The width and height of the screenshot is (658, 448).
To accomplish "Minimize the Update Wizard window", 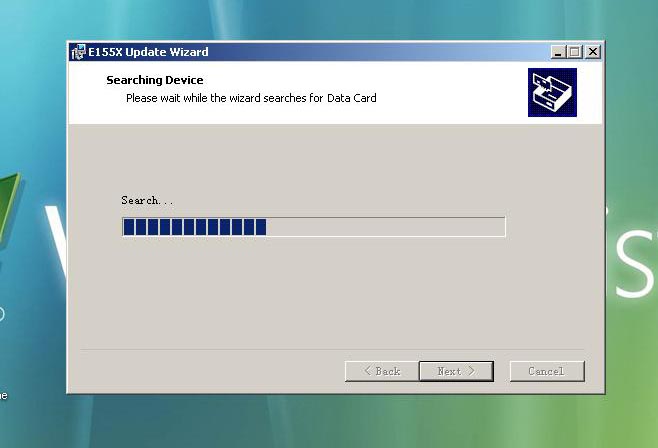I will [558, 52].
